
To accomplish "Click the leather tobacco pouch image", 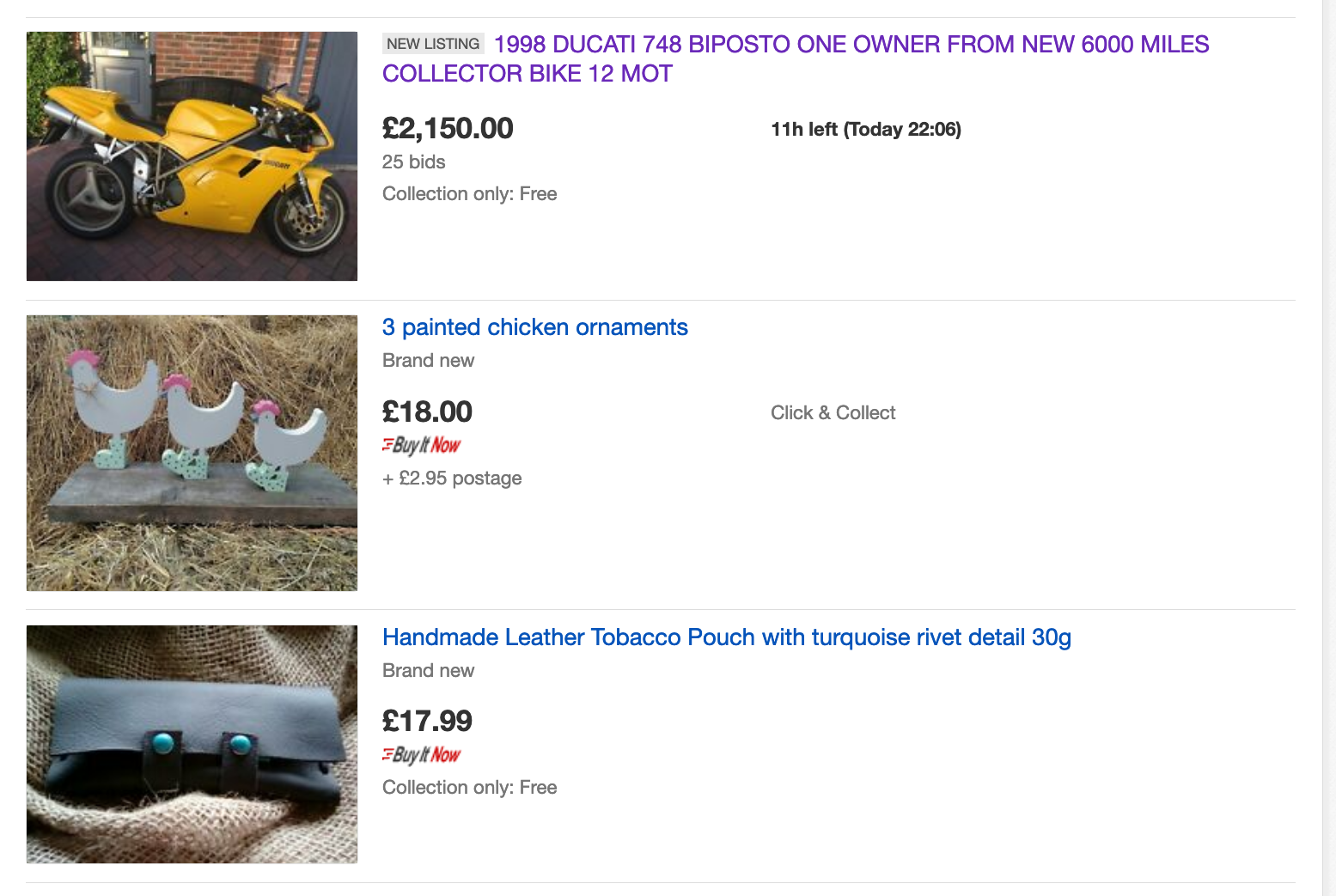I will 192,744.
